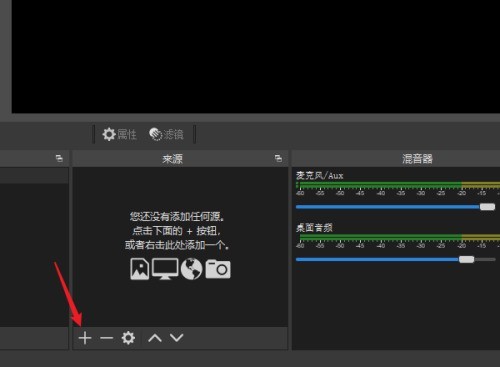Click the 麦克风/Aux label
The width and height of the screenshot is (500, 367).
(x=319, y=176)
